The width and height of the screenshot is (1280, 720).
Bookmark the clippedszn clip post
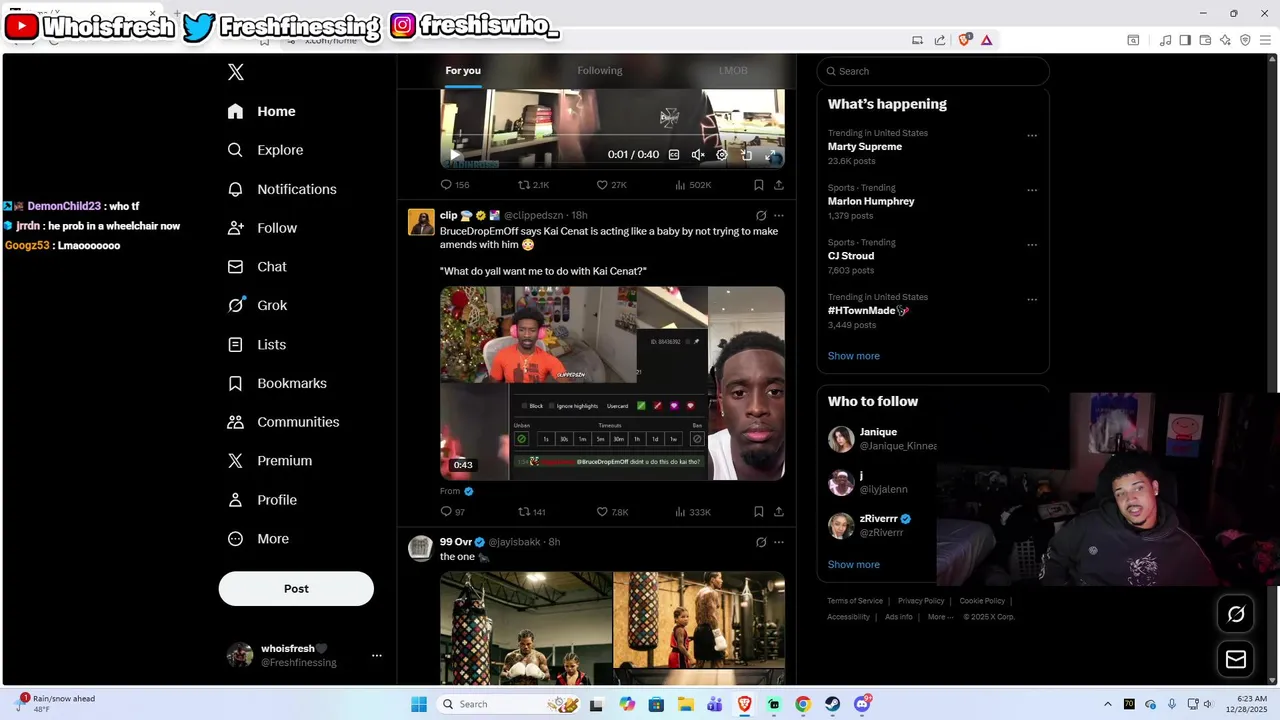(759, 512)
